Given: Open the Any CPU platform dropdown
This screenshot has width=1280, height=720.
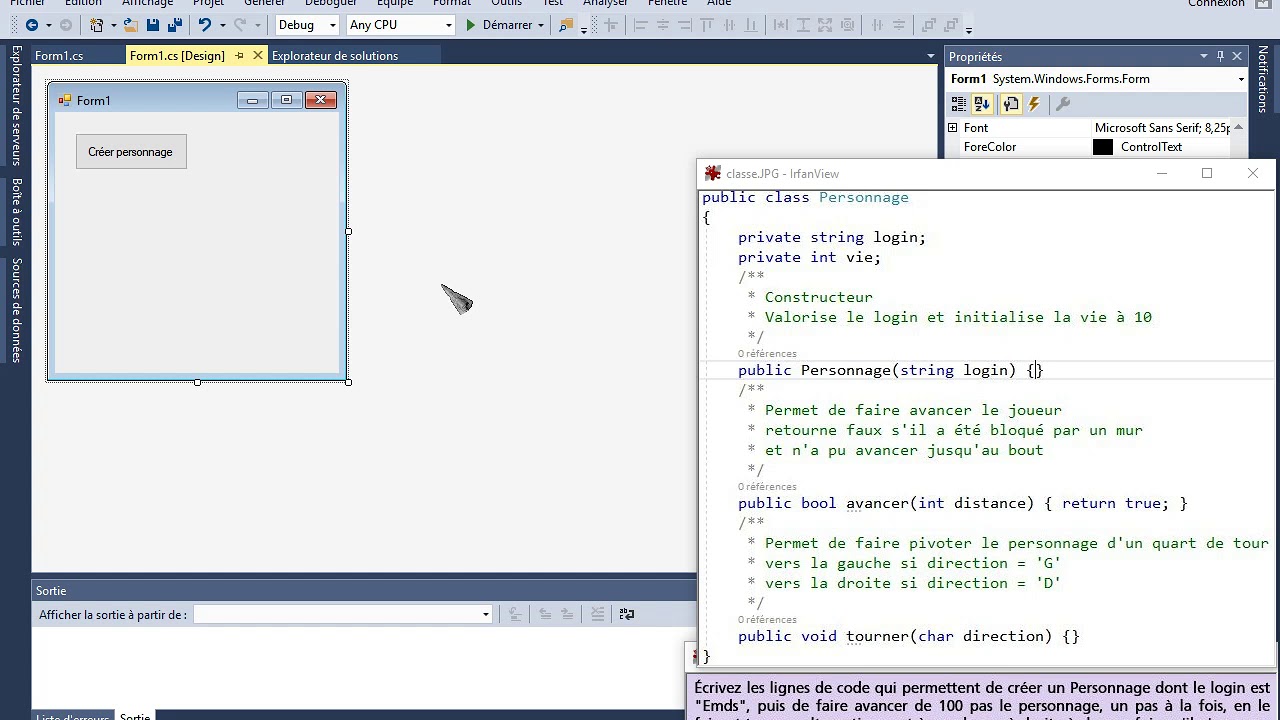Looking at the screenshot, I should 448,25.
